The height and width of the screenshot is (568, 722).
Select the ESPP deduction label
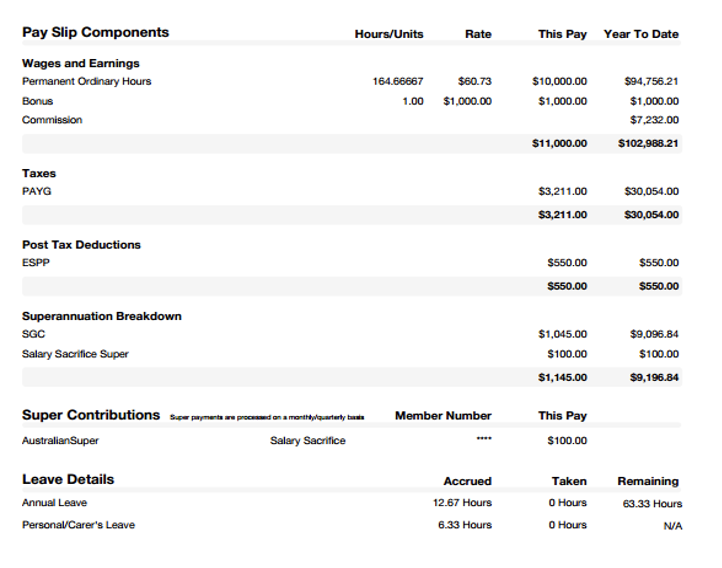coord(35,263)
